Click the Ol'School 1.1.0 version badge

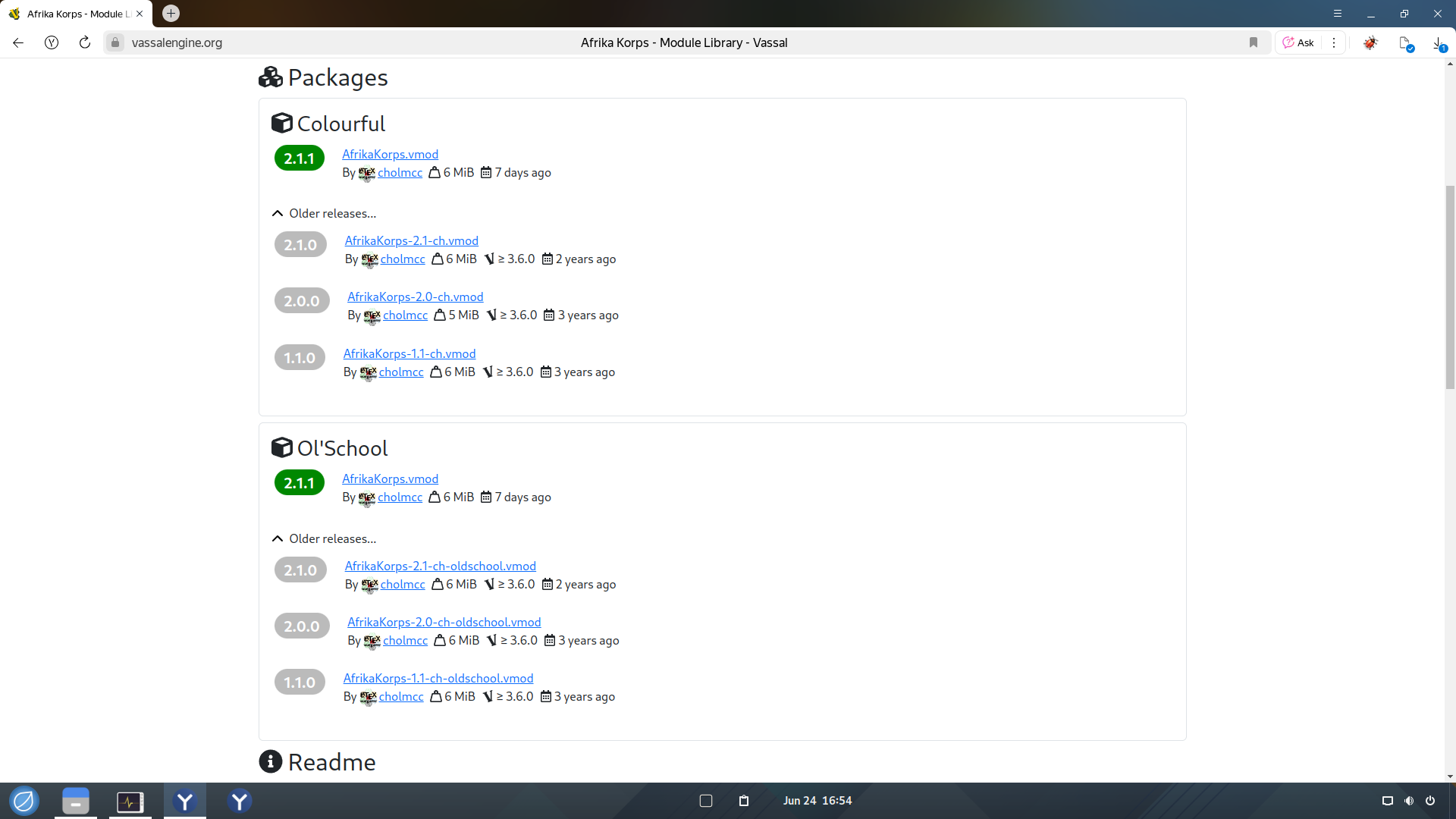click(x=300, y=682)
